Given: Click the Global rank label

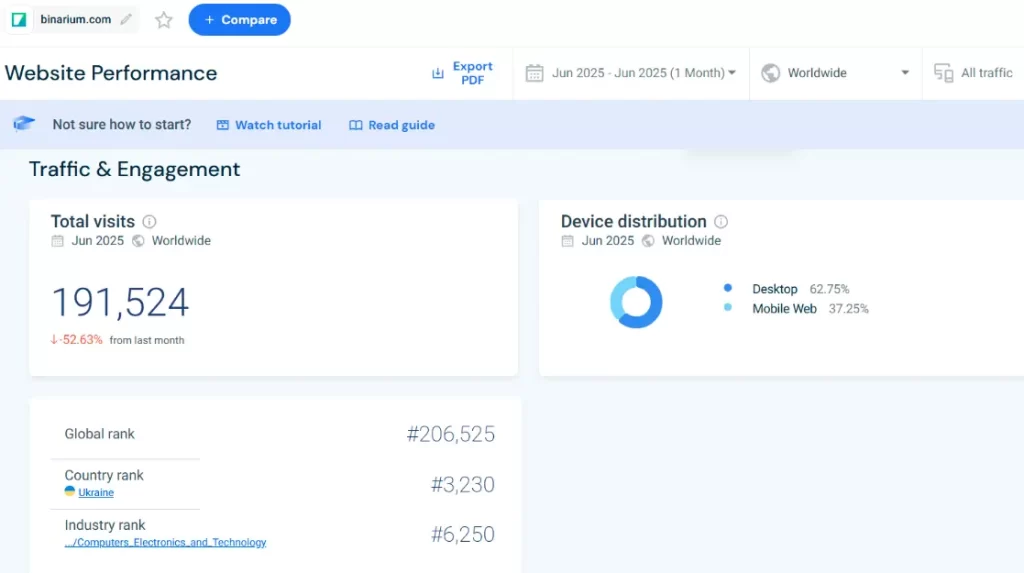Looking at the screenshot, I should pos(99,434).
